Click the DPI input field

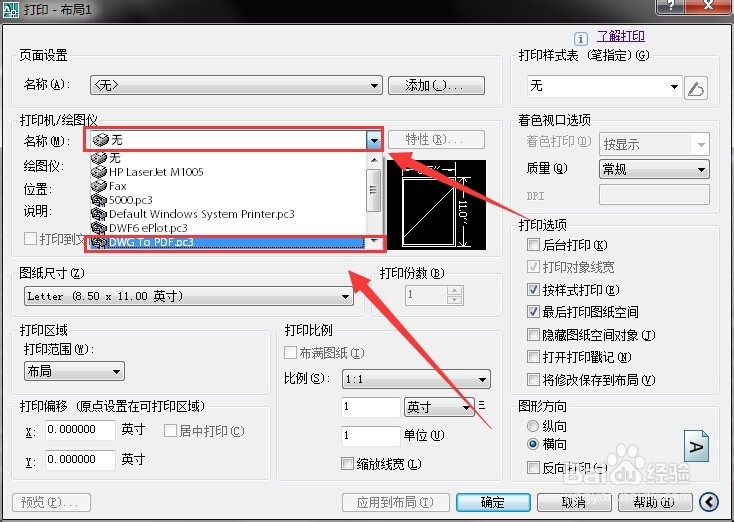pyautogui.click(x=654, y=194)
